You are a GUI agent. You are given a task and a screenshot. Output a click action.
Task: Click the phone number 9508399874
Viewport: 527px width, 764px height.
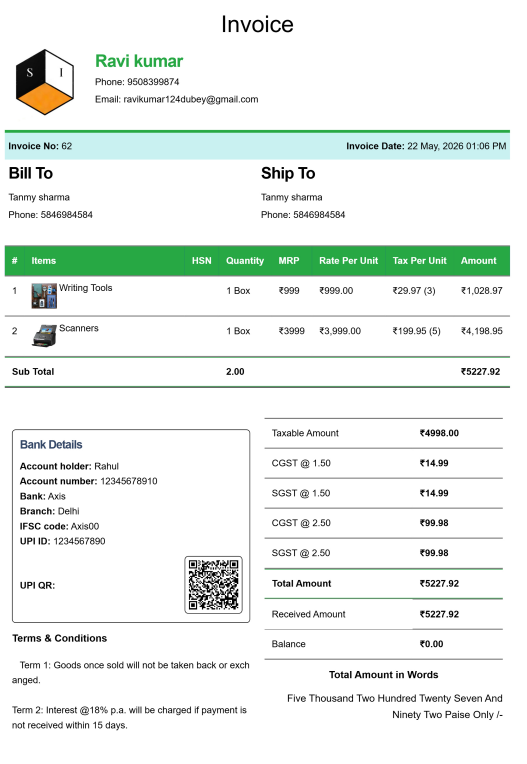pyautogui.click(x=153, y=82)
